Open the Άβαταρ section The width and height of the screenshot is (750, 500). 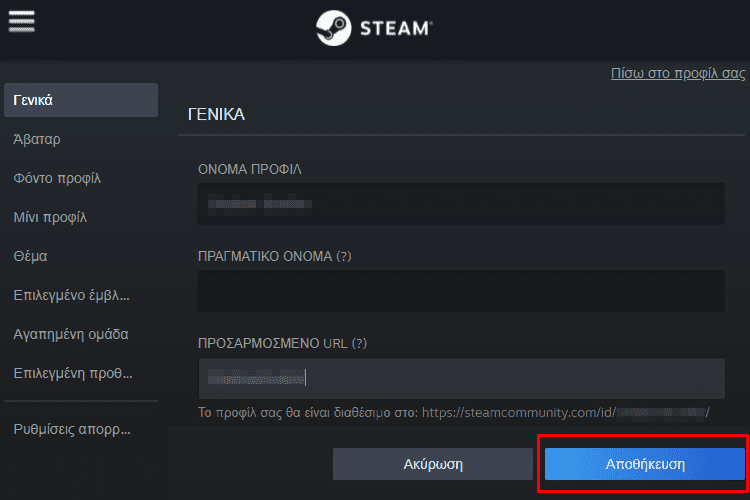37,139
